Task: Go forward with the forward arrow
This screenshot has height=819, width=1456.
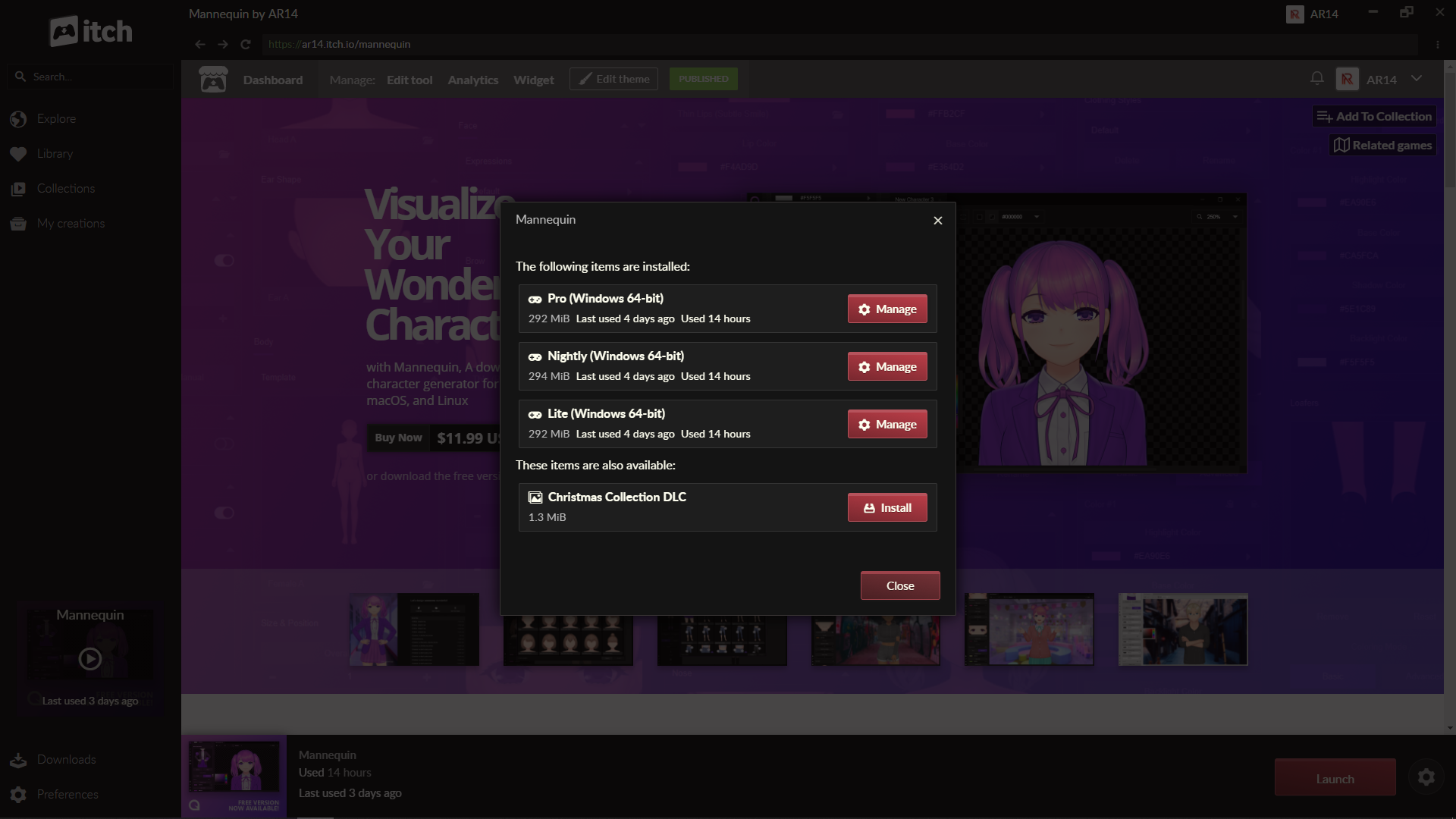Action: point(222,44)
